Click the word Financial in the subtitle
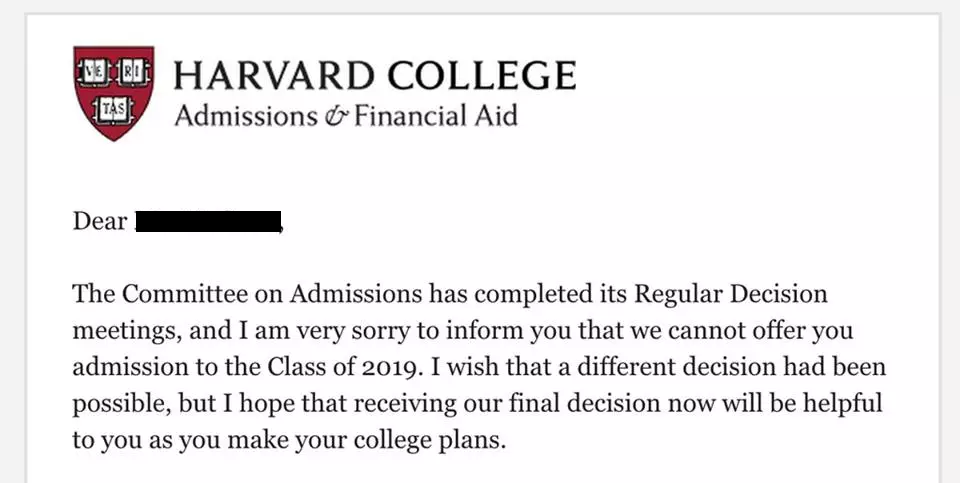 [x=403, y=115]
